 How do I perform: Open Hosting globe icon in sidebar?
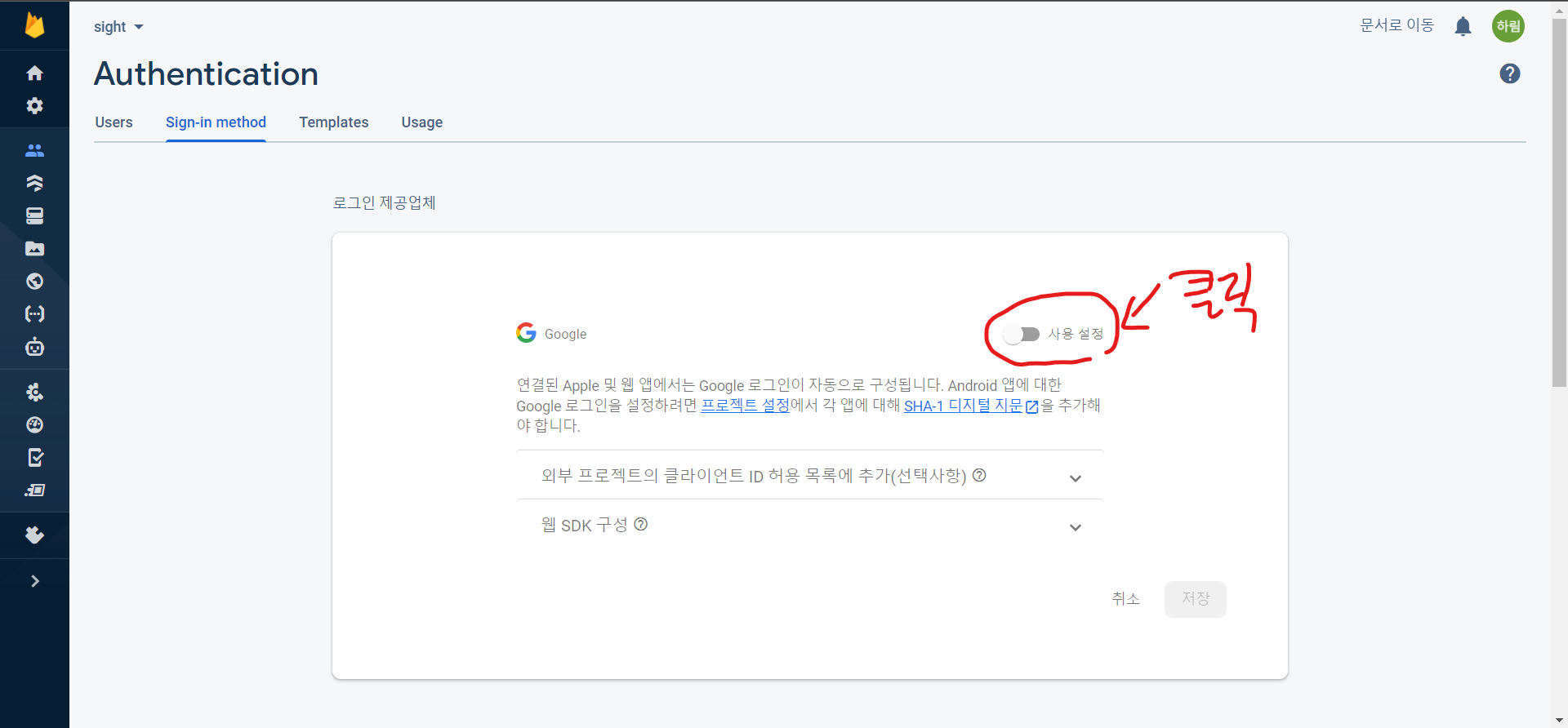[34, 282]
